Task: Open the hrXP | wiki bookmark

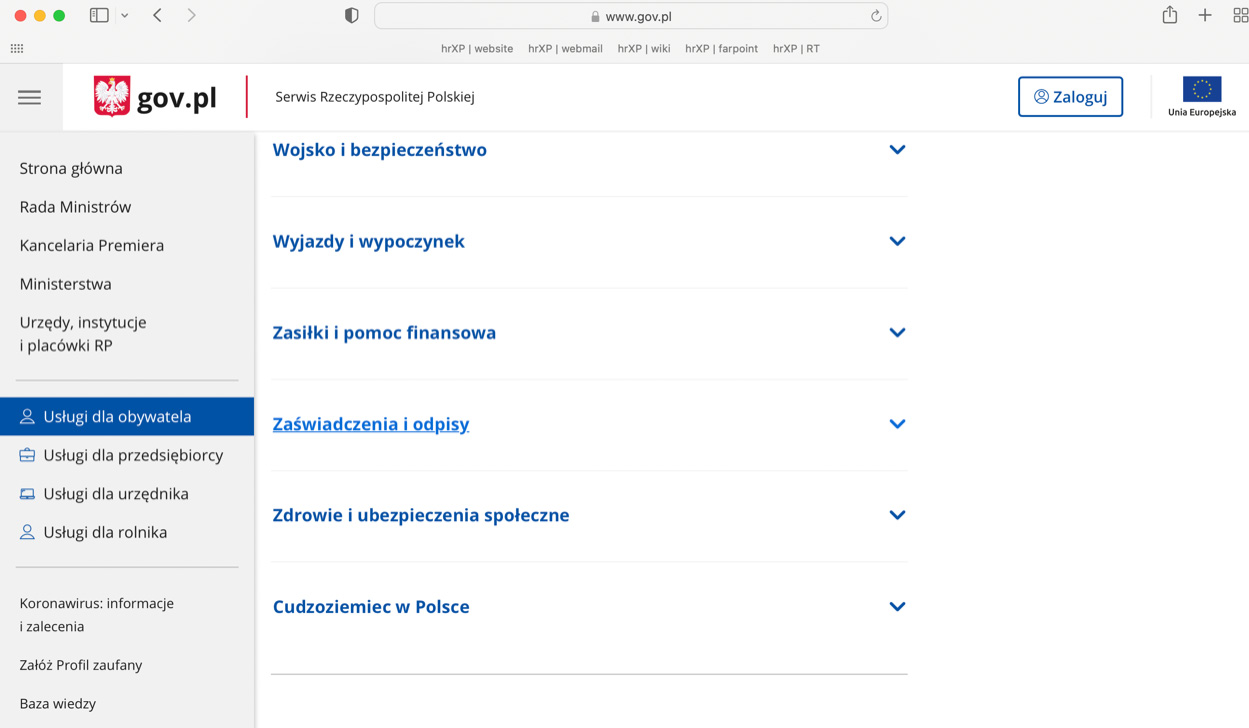Action: coord(643,48)
